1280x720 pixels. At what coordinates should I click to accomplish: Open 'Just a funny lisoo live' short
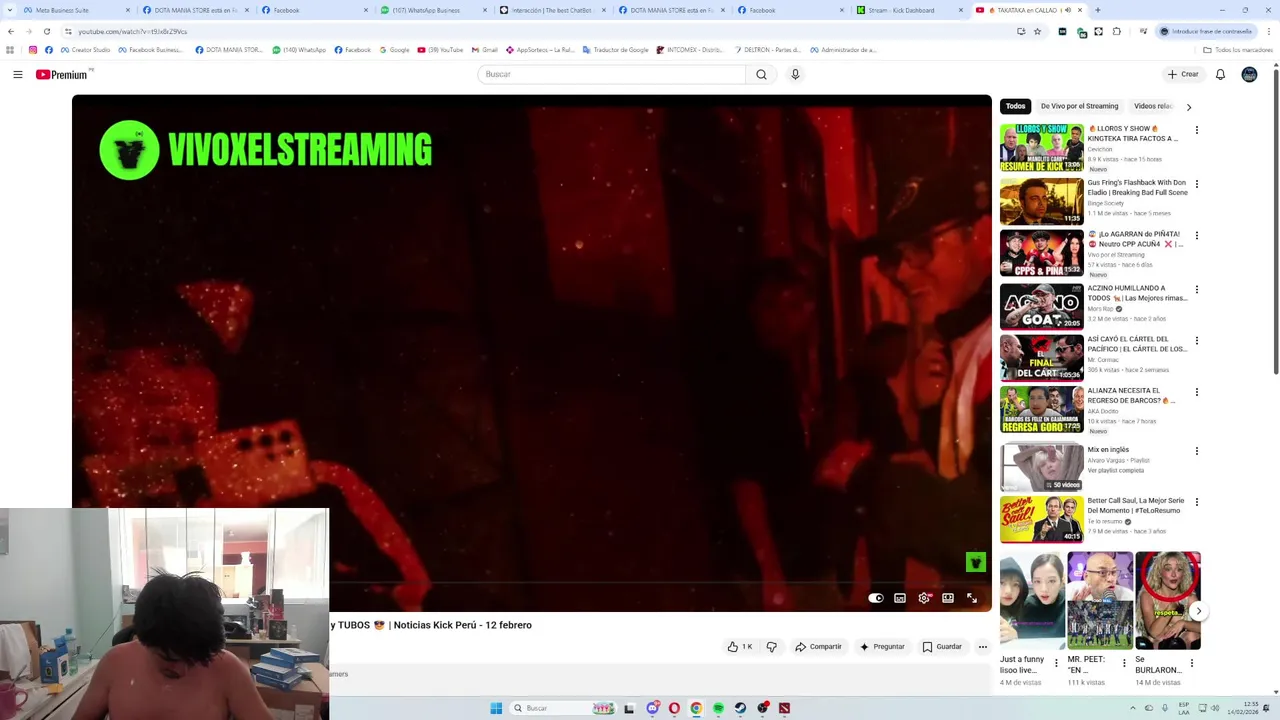1032,600
